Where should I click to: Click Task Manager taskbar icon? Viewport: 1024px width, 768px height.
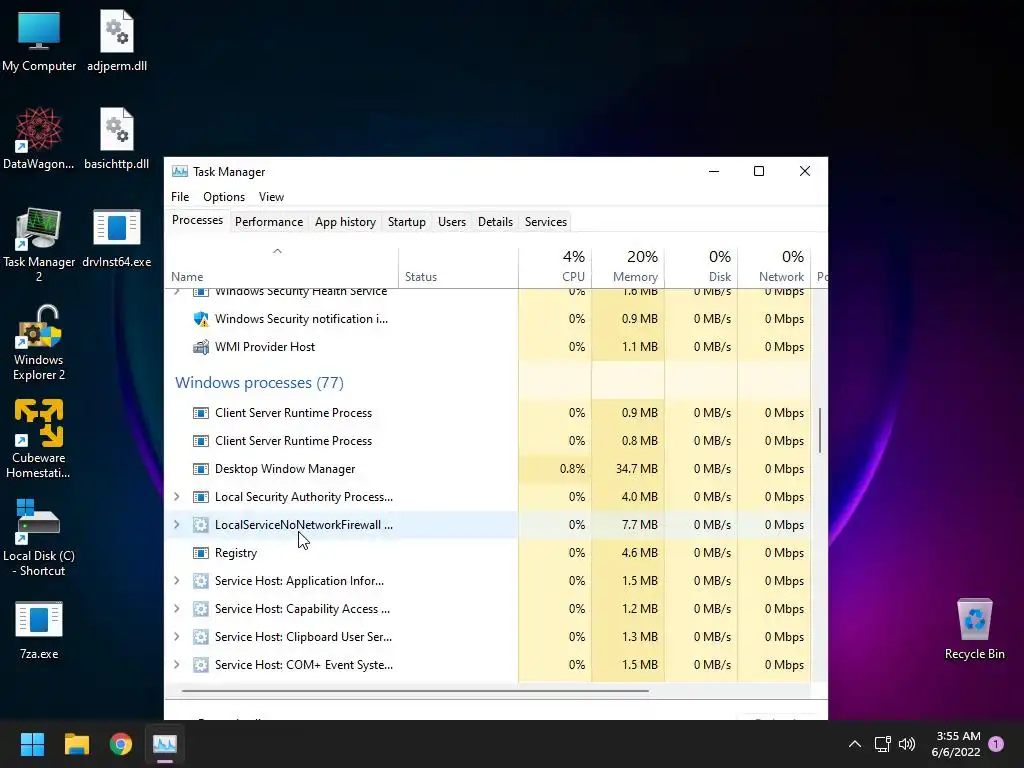coord(165,744)
